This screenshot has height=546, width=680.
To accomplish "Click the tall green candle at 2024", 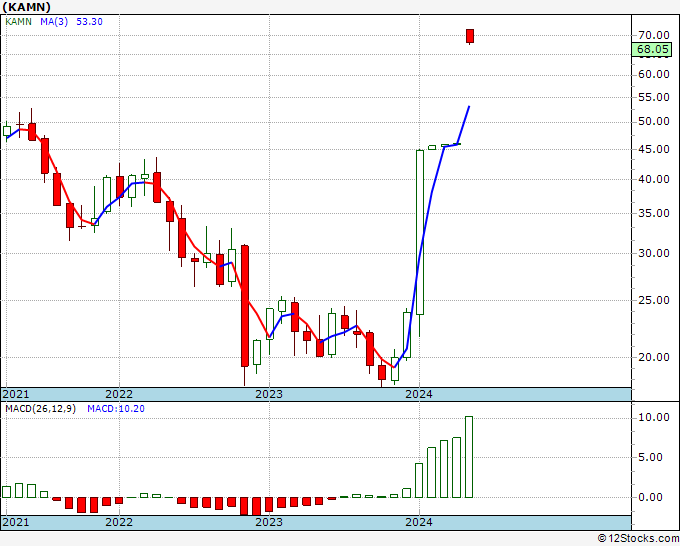I will pyautogui.click(x=420, y=232).
